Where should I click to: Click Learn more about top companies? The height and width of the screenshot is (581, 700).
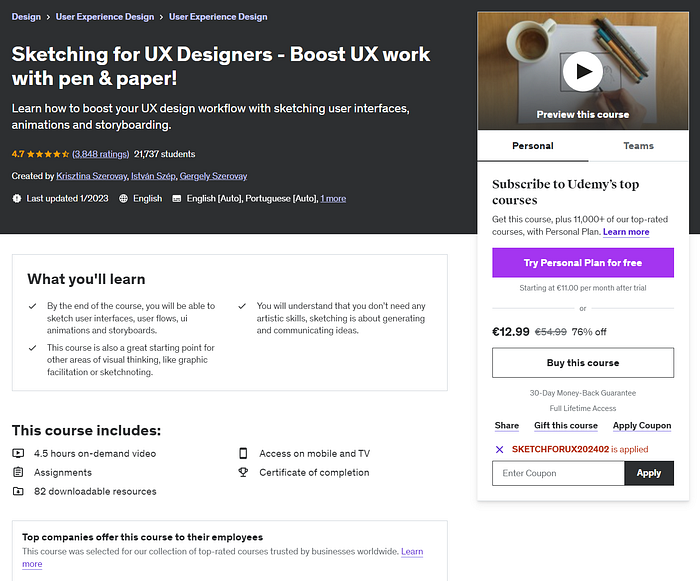(x=223, y=557)
